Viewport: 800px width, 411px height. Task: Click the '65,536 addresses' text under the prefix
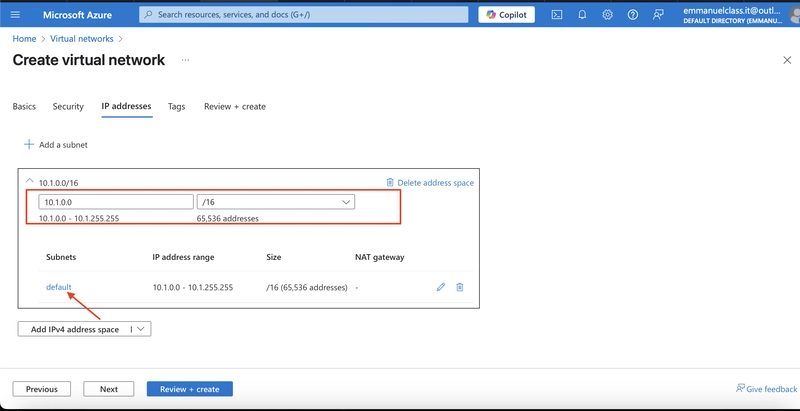pos(228,218)
